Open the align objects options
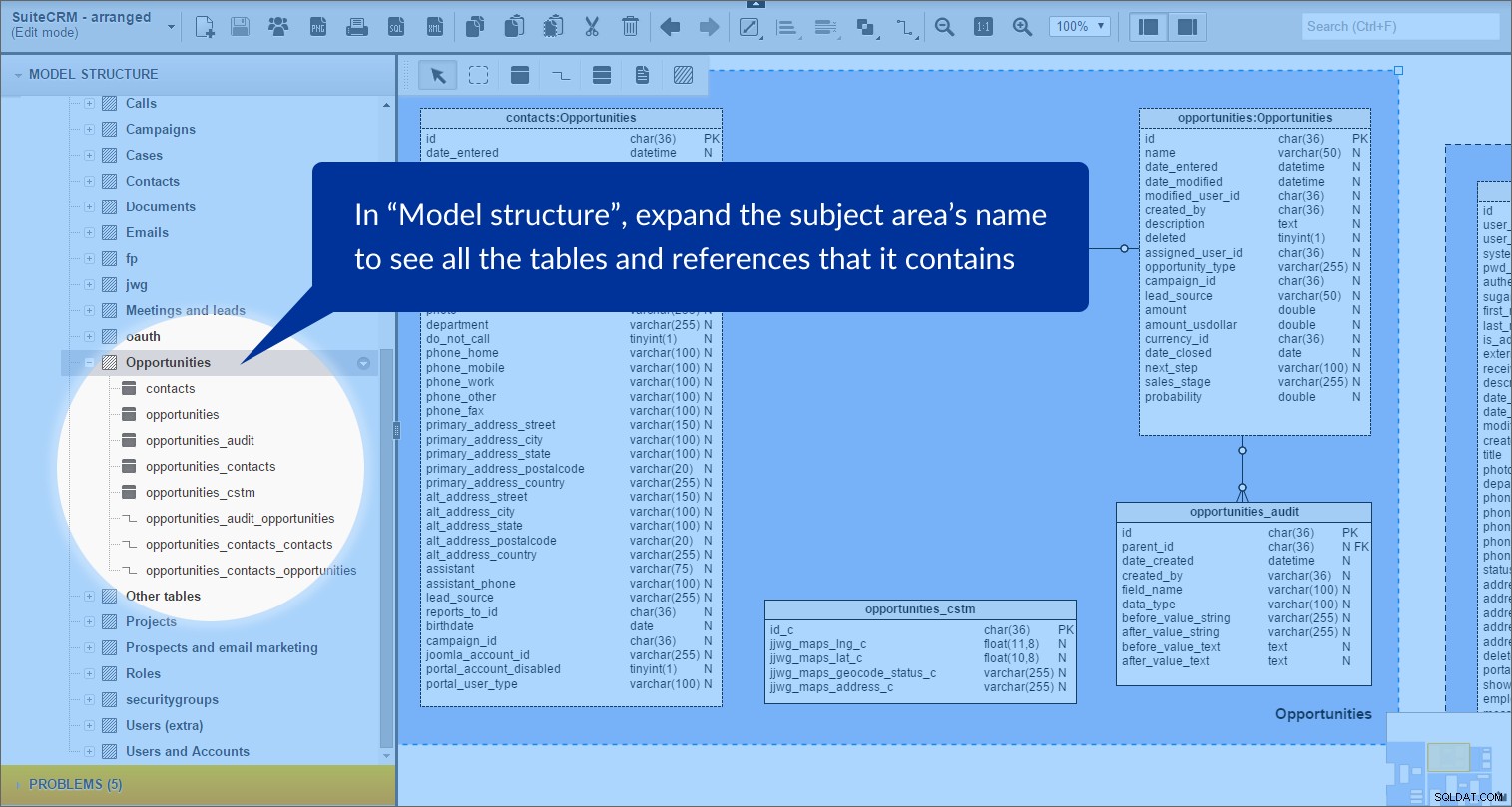 [x=787, y=27]
